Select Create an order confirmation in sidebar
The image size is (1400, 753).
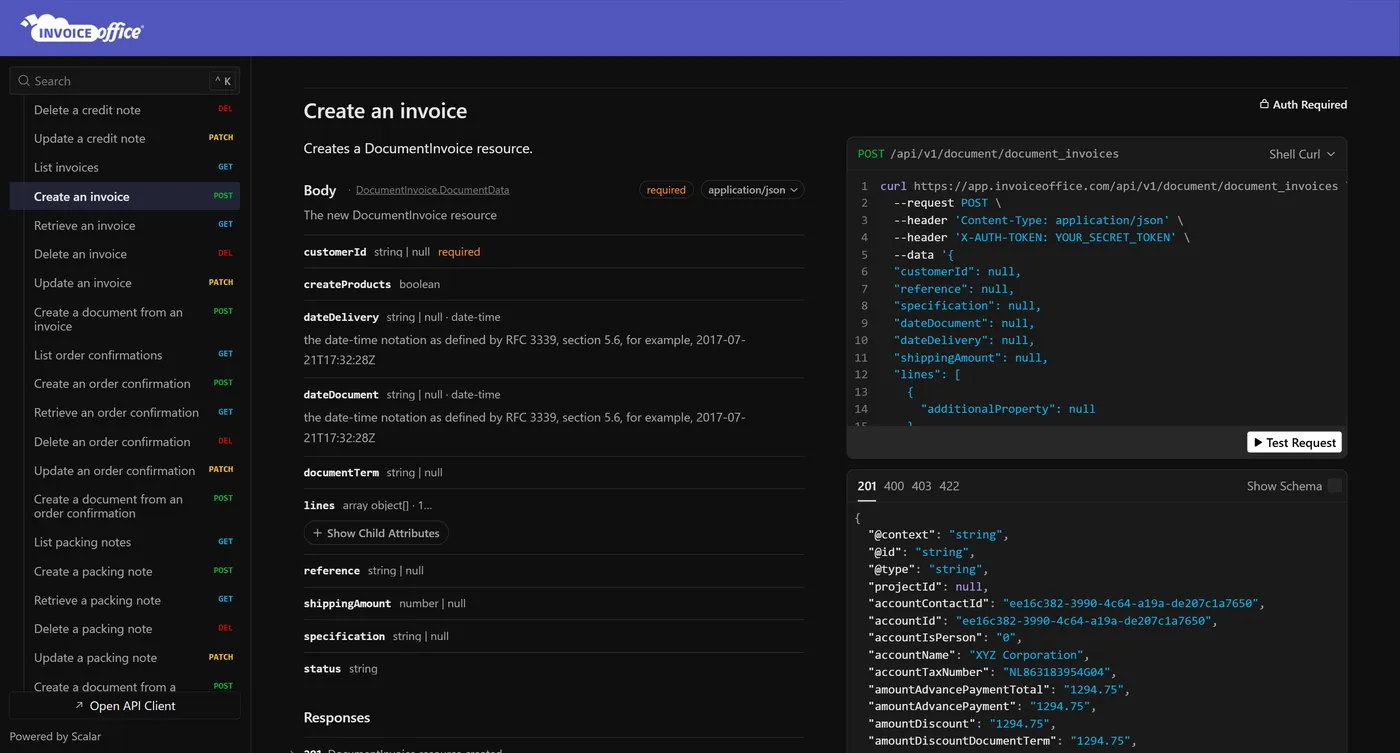pos(125,383)
